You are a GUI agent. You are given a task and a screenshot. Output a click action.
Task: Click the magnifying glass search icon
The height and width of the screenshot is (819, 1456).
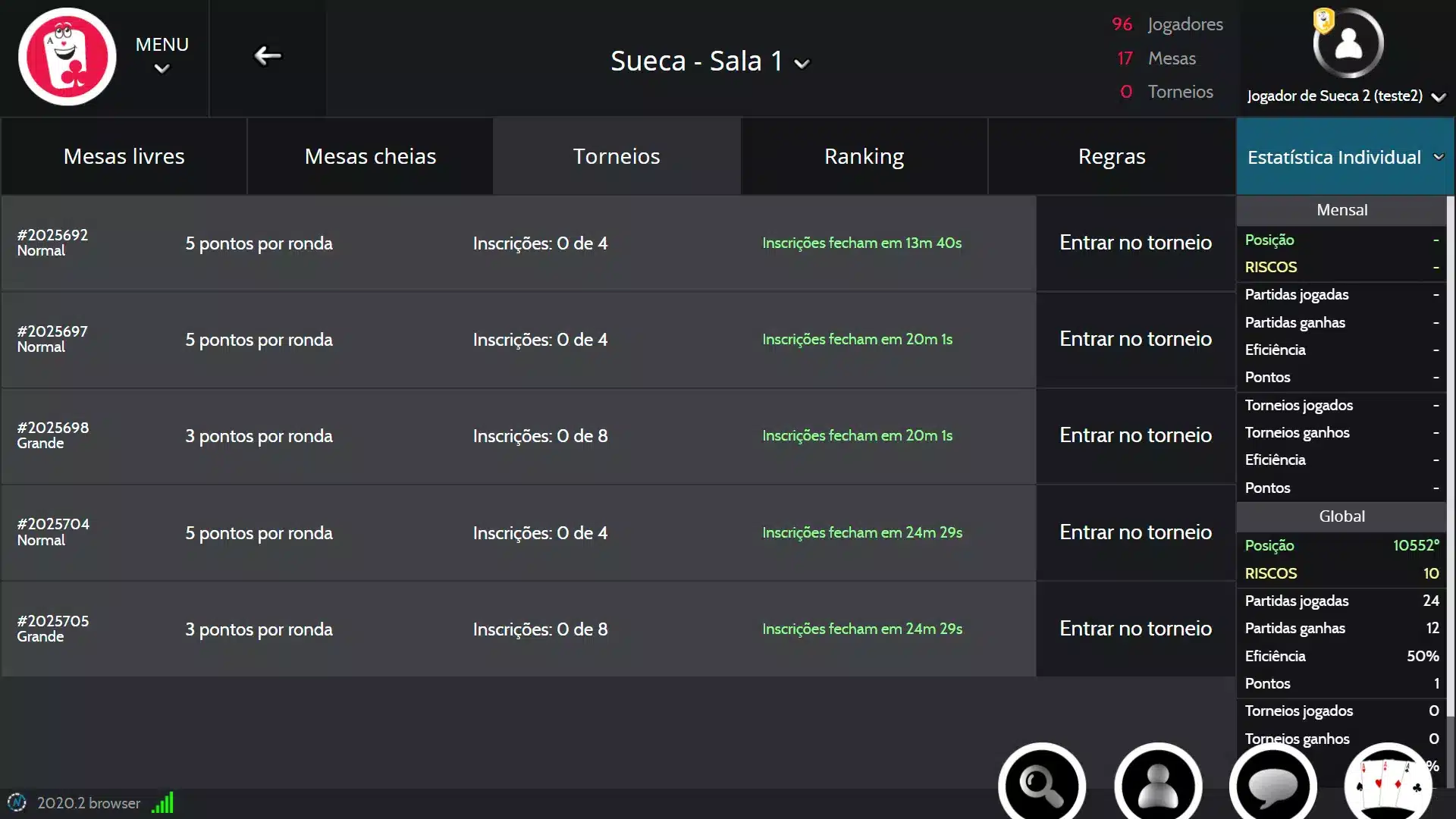1042,785
